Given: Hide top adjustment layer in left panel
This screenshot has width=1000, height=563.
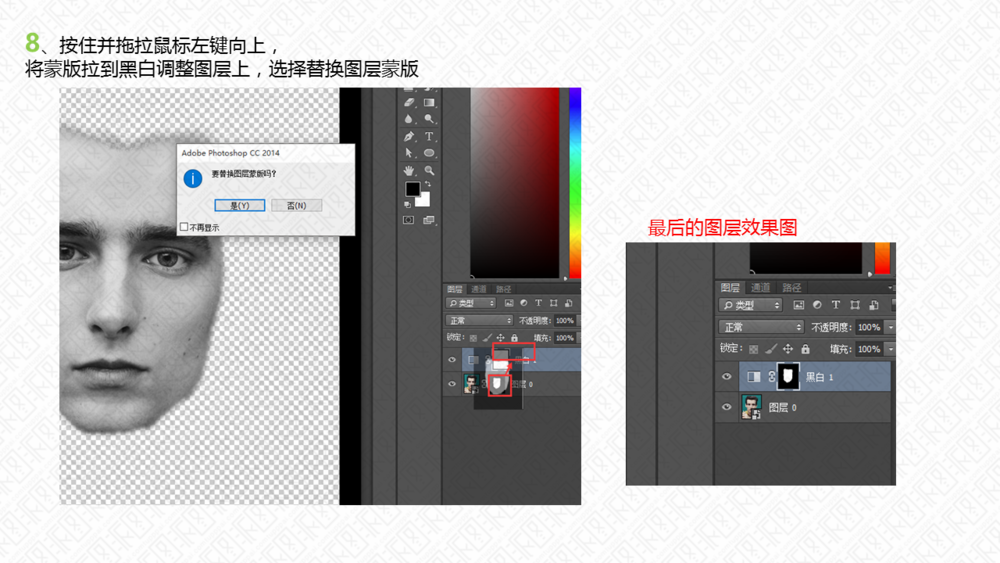Looking at the screenshot, I should pyautogui.click(x=452, y=360).
